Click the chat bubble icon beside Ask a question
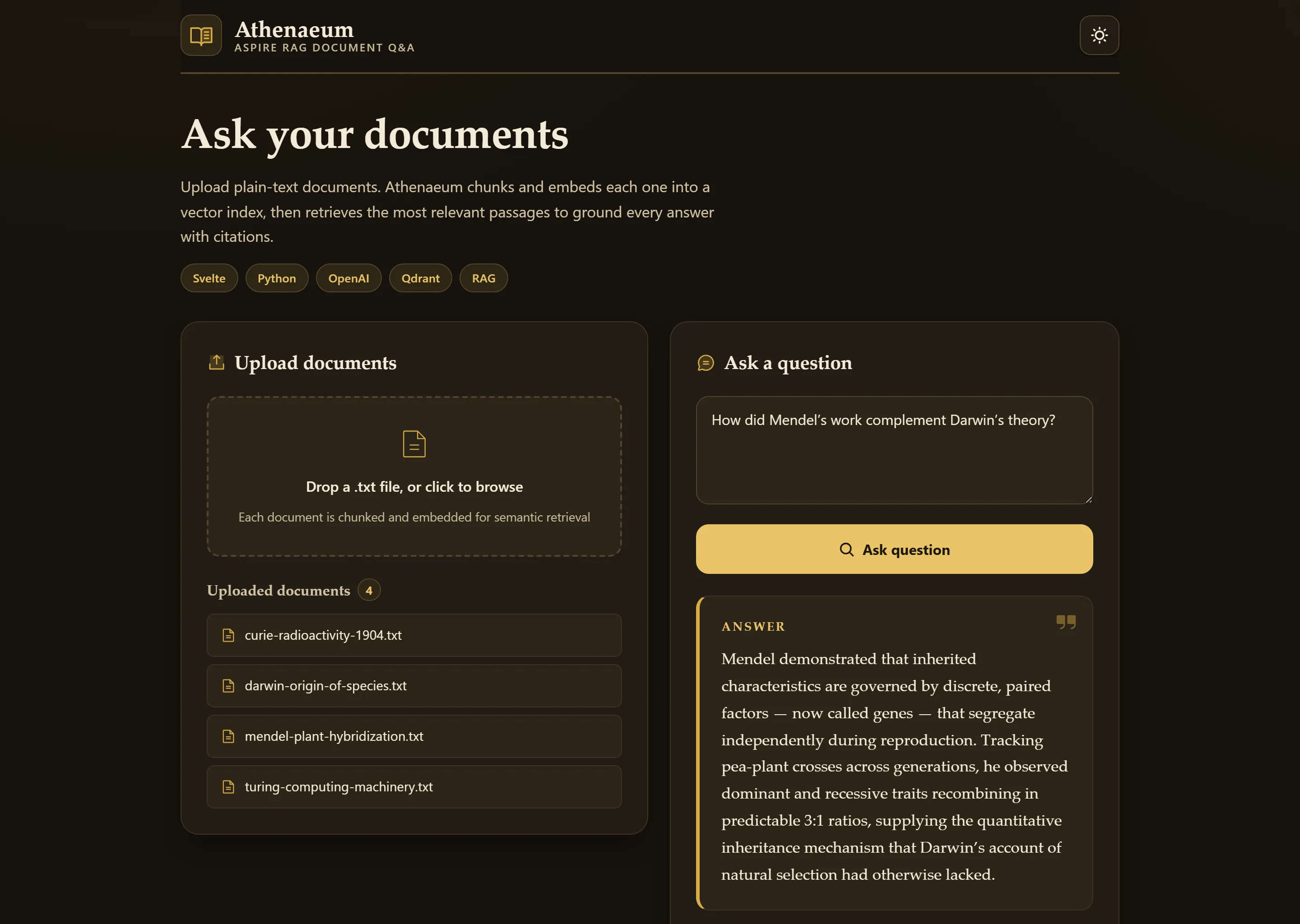Viewport: 1300px width, 924px height. pos(705,362)
